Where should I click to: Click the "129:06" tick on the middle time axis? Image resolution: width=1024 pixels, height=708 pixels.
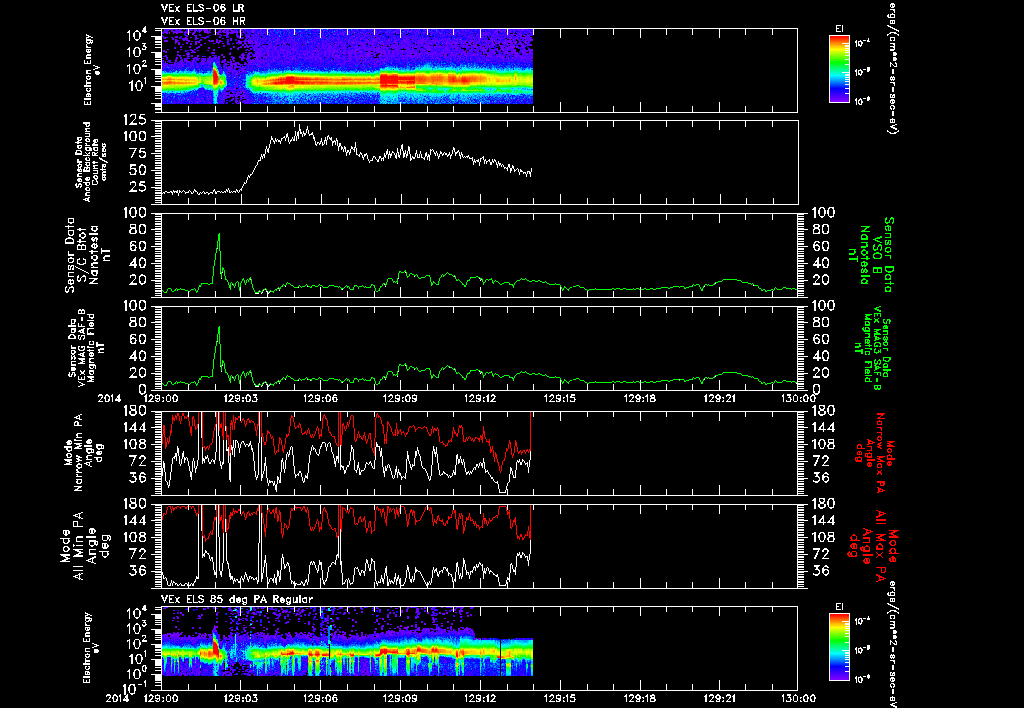click(321, 398)
